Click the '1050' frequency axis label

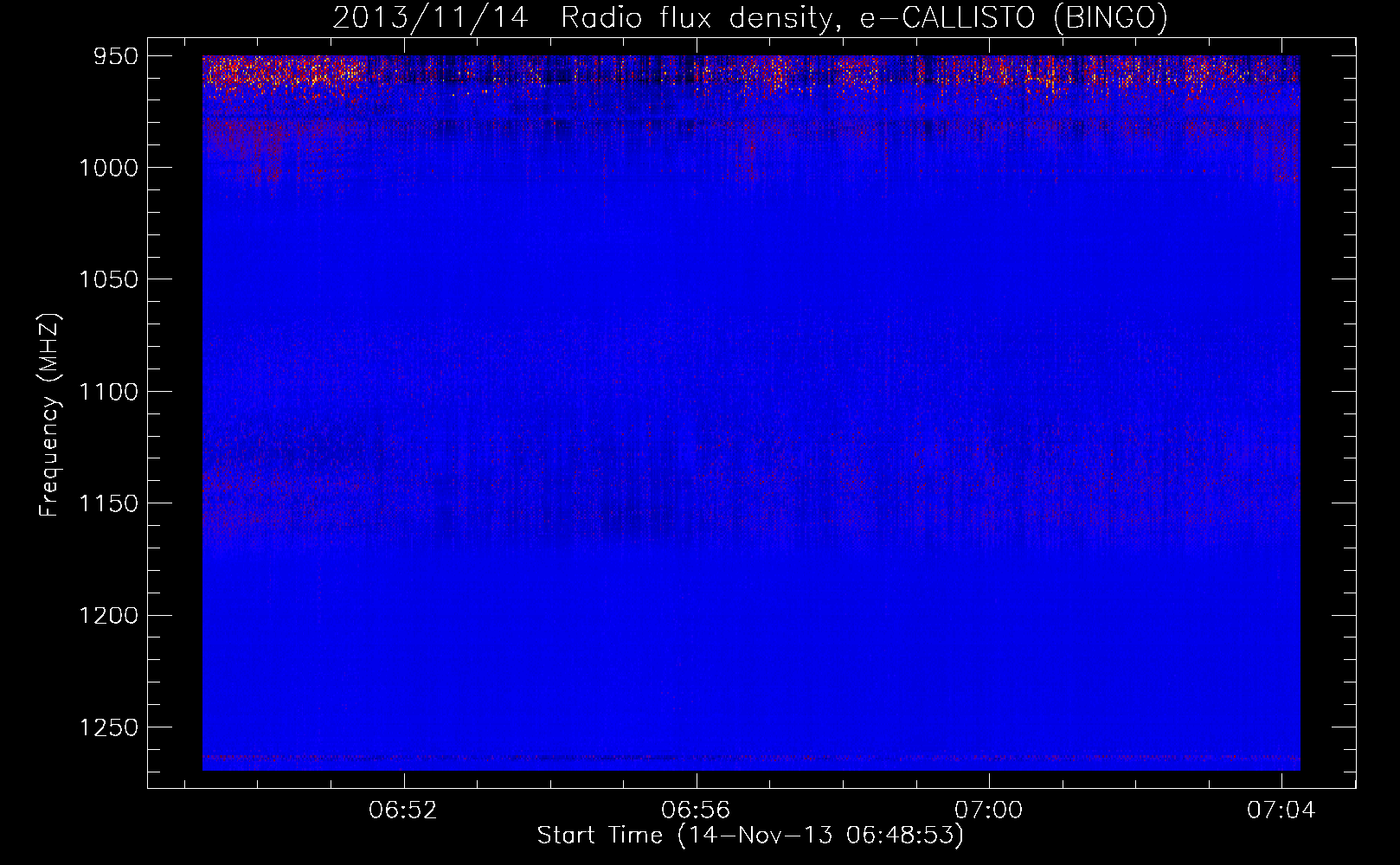pos(108,279)
